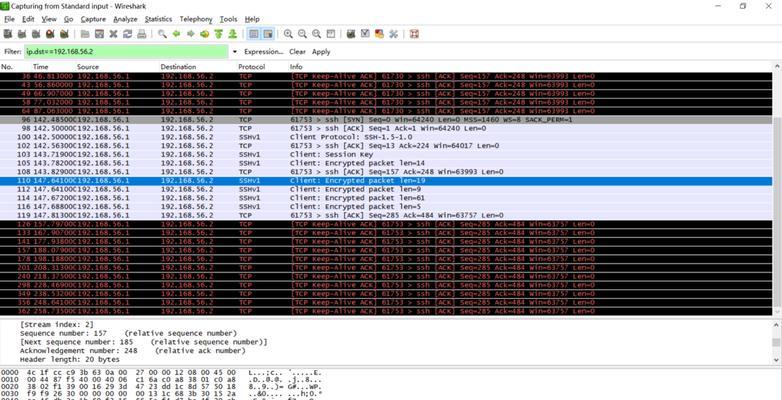
Task: Open Wireshark preferences icon
Action: click(393, 34)
